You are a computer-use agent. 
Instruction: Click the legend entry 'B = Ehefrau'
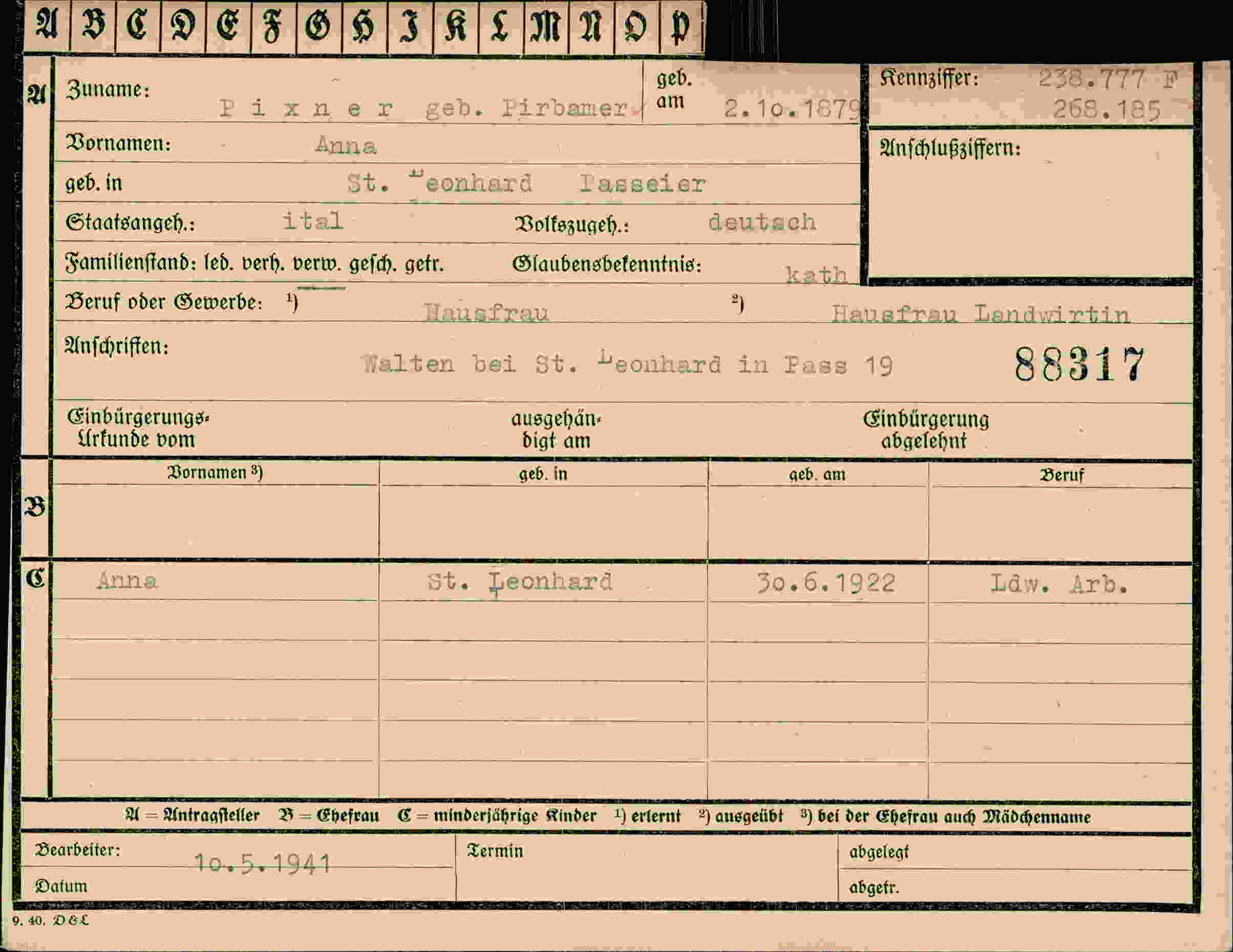click(x=329, y=816)
